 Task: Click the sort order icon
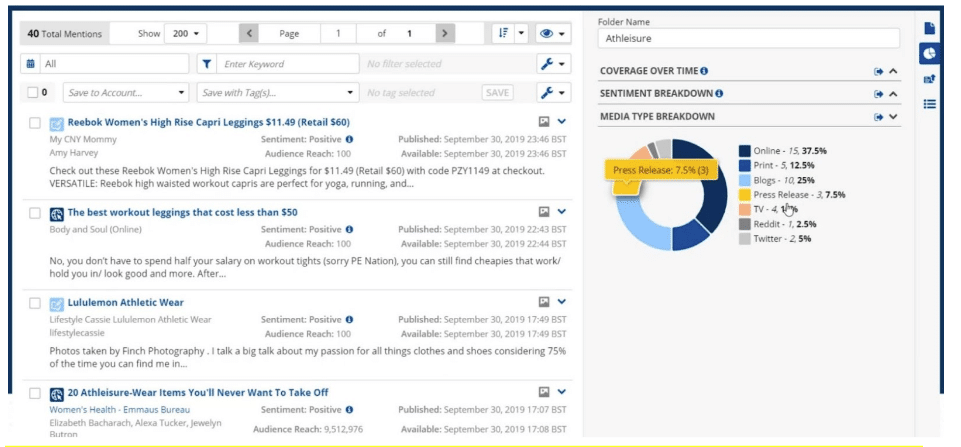pos(503,33)
